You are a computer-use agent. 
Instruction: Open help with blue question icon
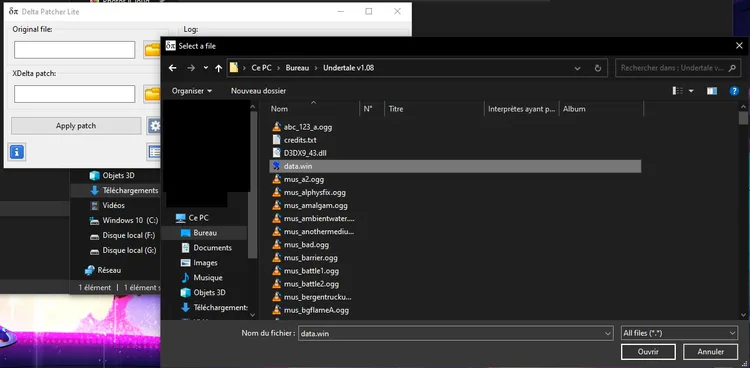tap(734, 91)
